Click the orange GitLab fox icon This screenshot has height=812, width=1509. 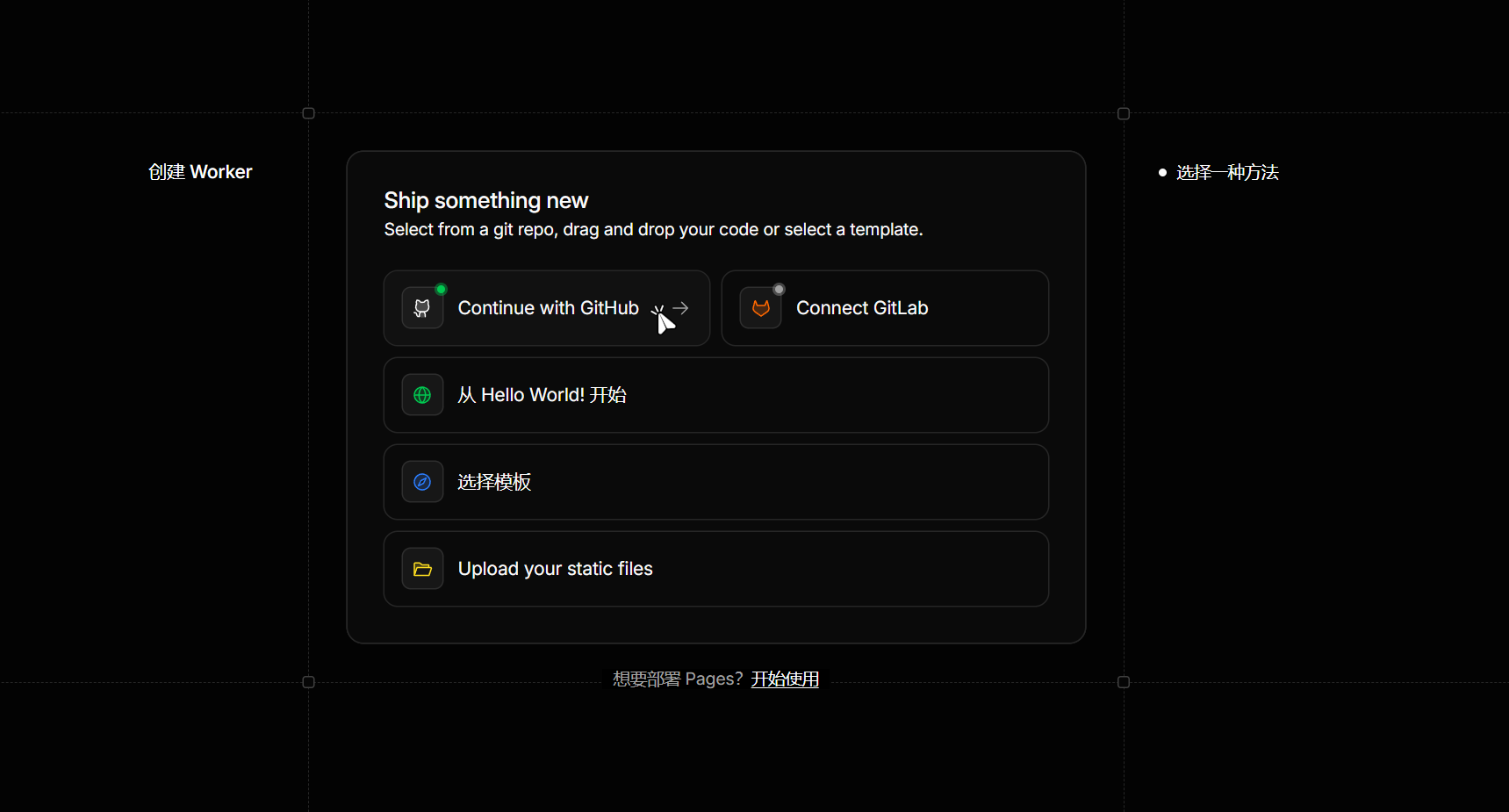tap(761, 308)
